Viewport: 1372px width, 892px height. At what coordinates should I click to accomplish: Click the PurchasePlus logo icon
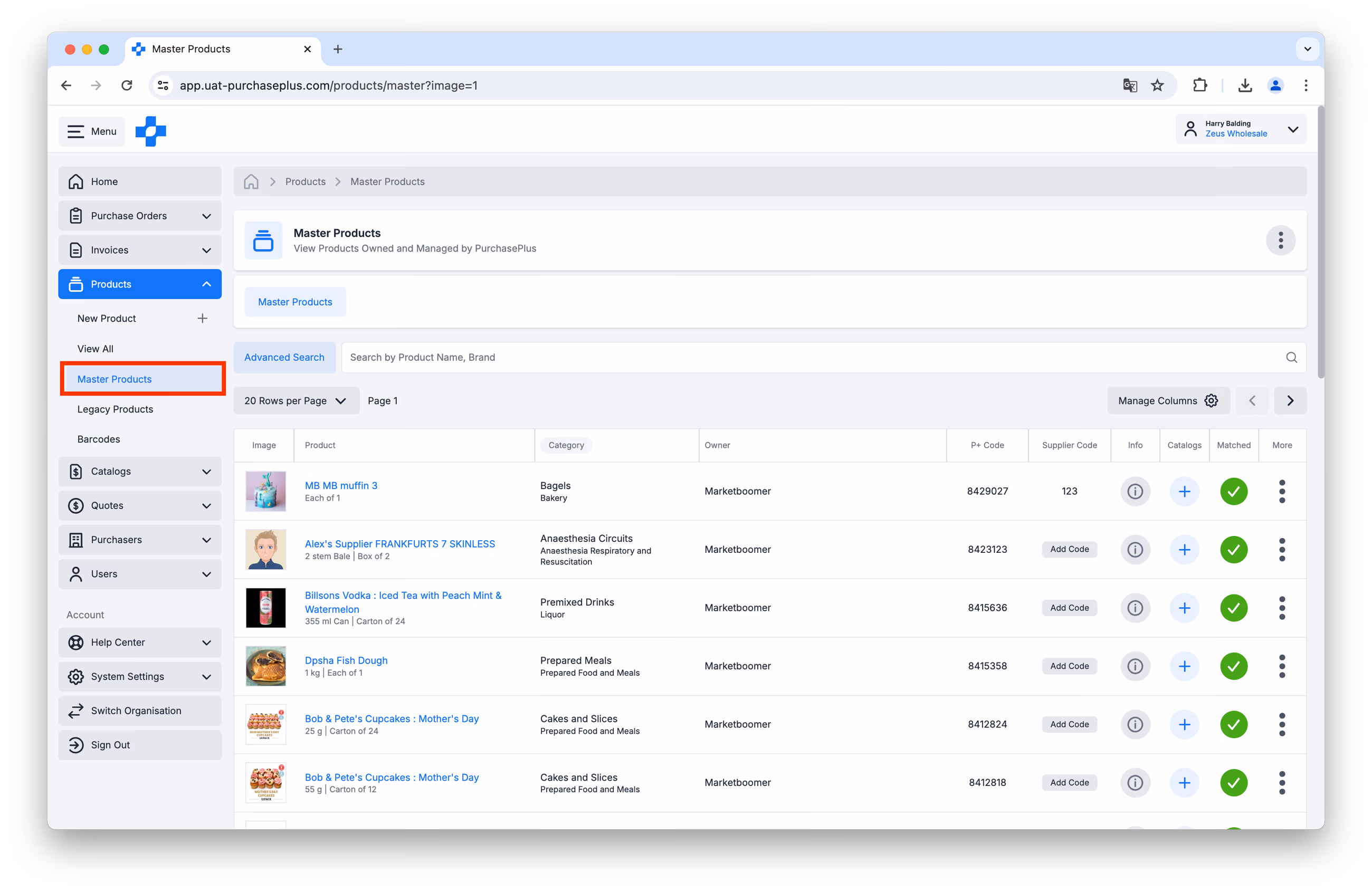click(150, 131)
